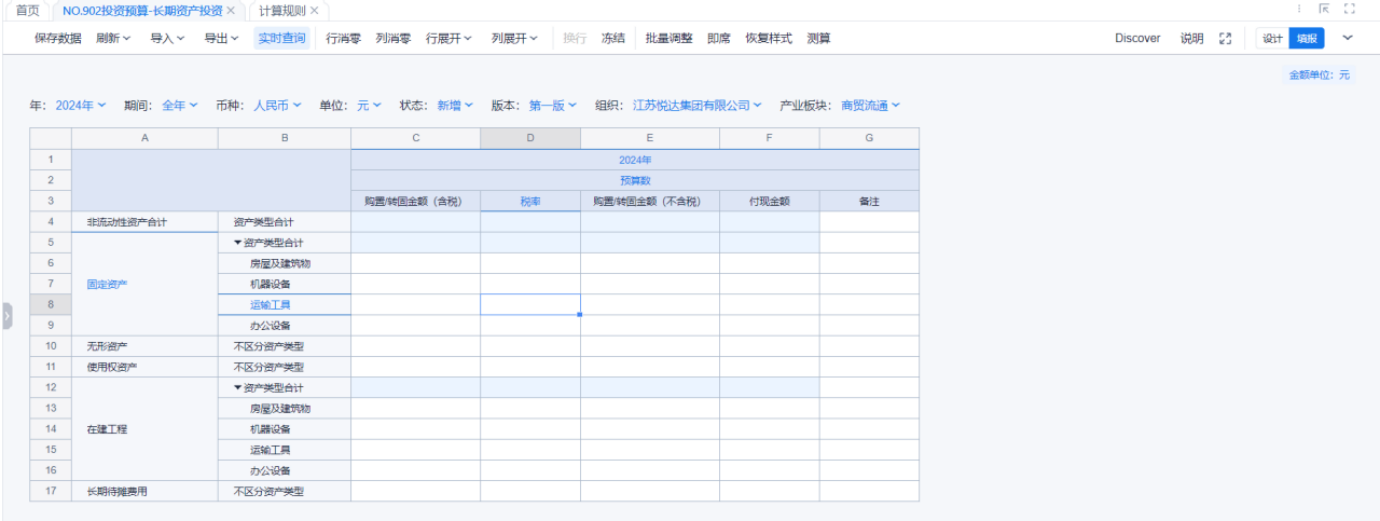Click the chevron at the toolbar's far right
The image size is (1380, 521).
click(x=1347, y=39)
